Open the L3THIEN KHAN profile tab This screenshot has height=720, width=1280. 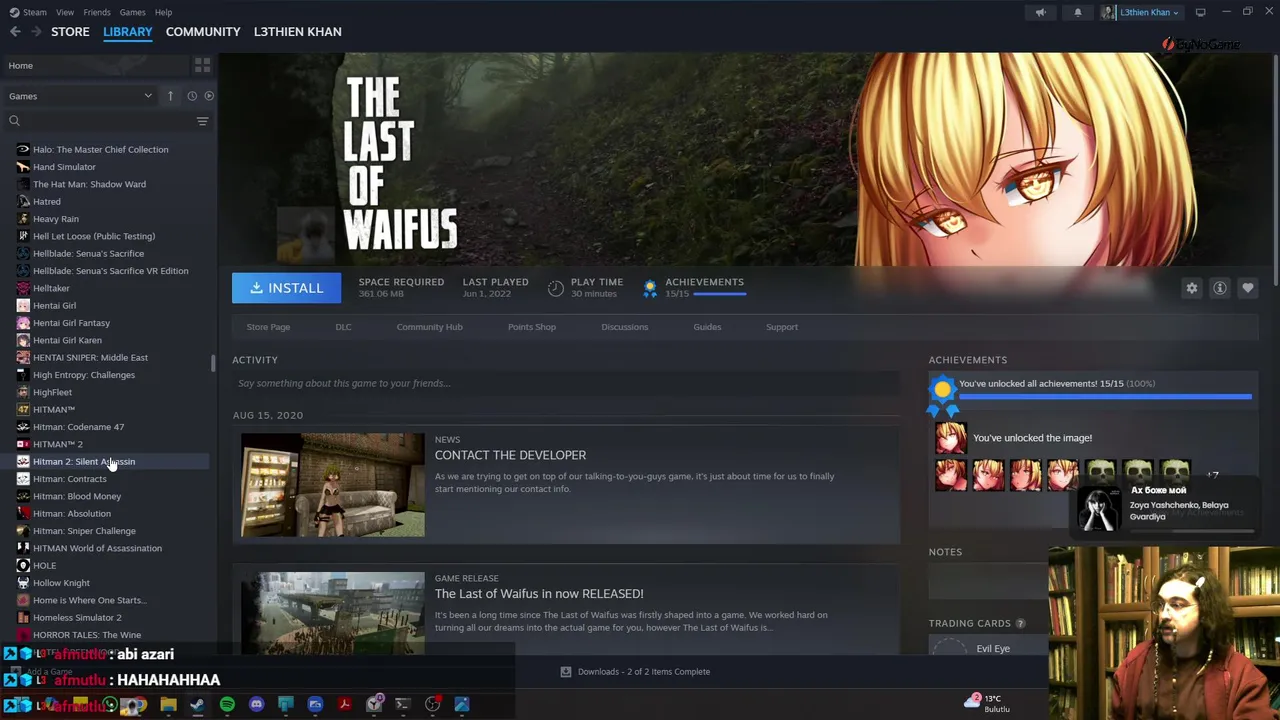click(297, 32)
